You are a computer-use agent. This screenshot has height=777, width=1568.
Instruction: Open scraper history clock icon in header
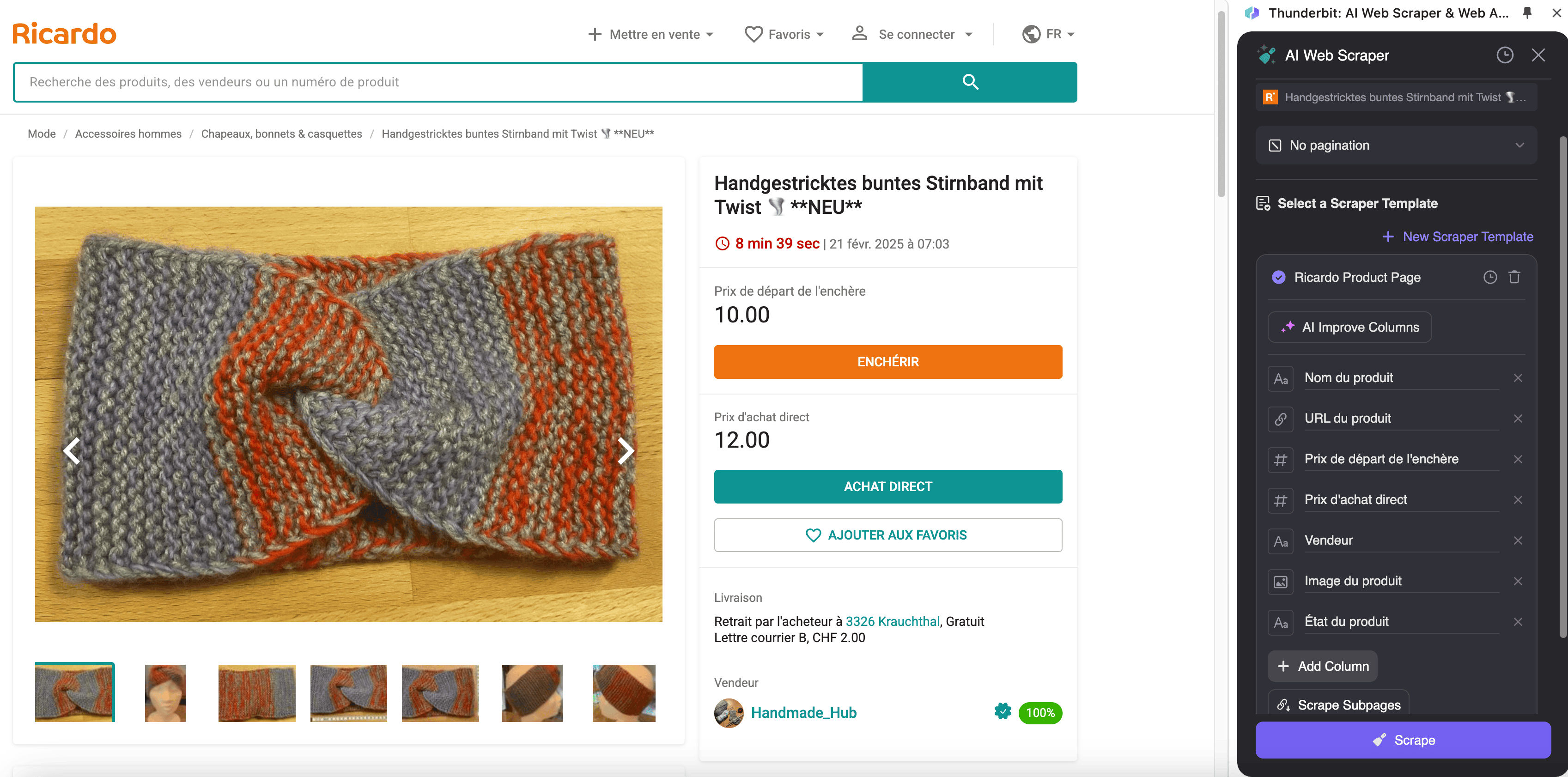click(1504, 55)
